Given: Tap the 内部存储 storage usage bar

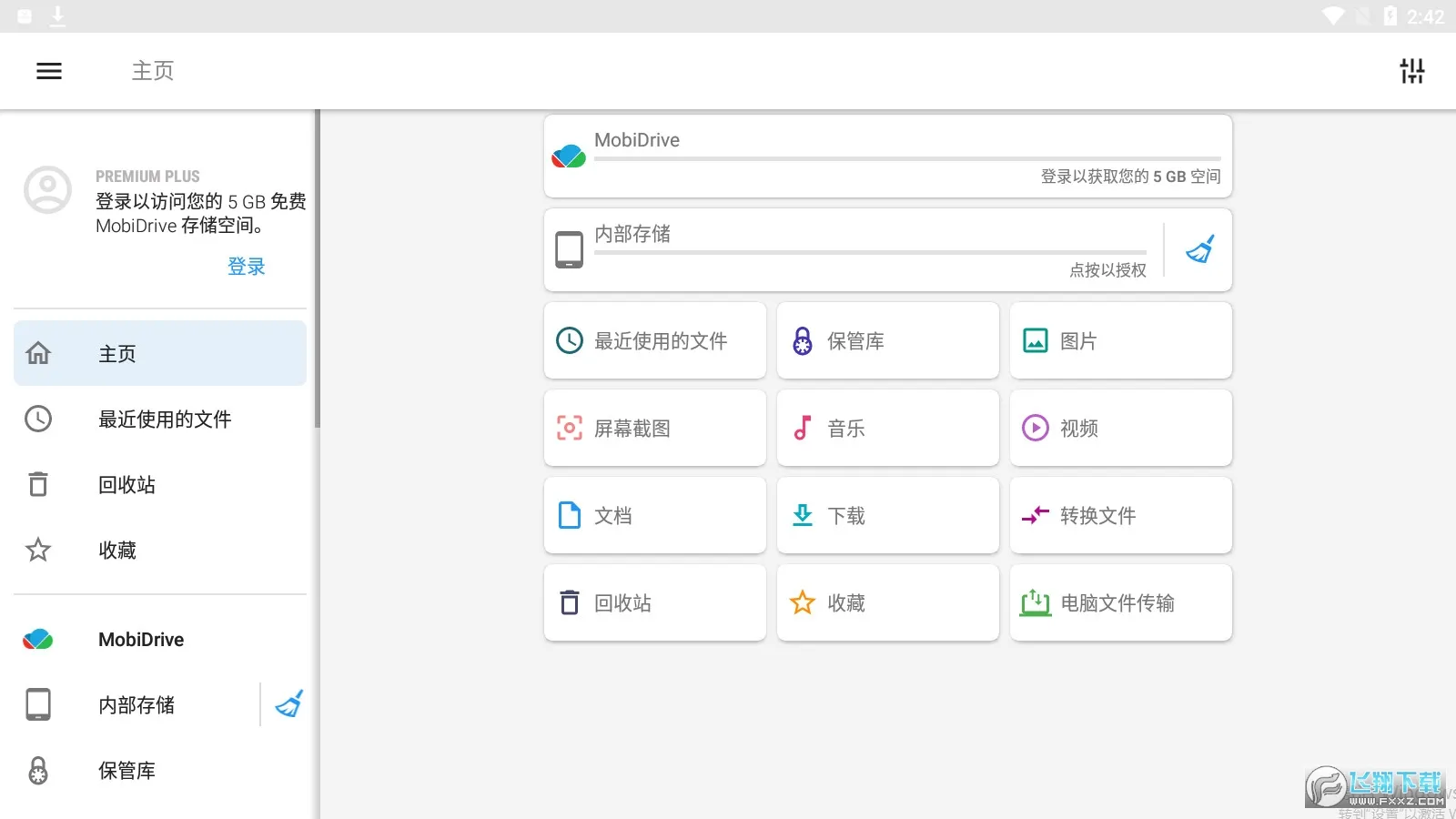Looking at the screenshot, I should (x=870, y=252).
